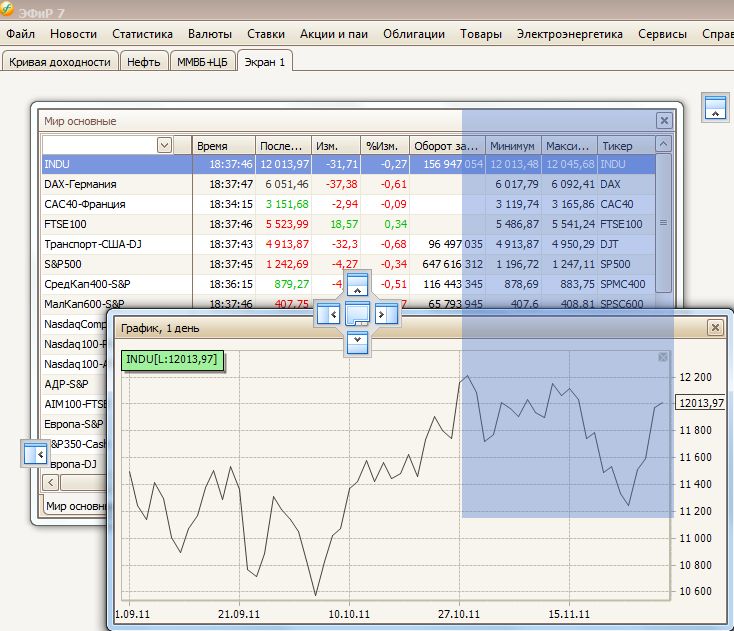This screenshot has width=734, height=631.
Task: Switch to the Кривая доходности tab
Action: (60, 61)
